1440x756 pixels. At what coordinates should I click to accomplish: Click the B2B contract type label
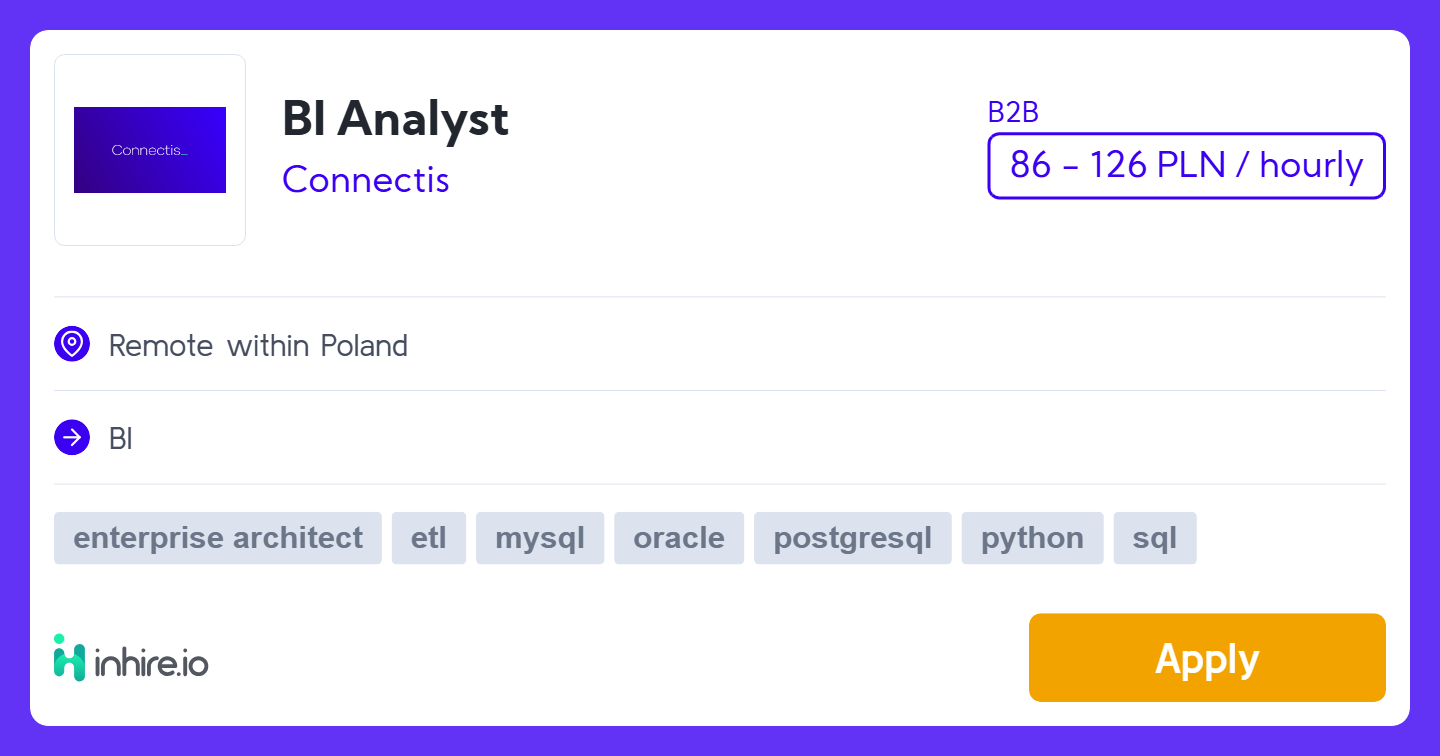coord(1013,113)
